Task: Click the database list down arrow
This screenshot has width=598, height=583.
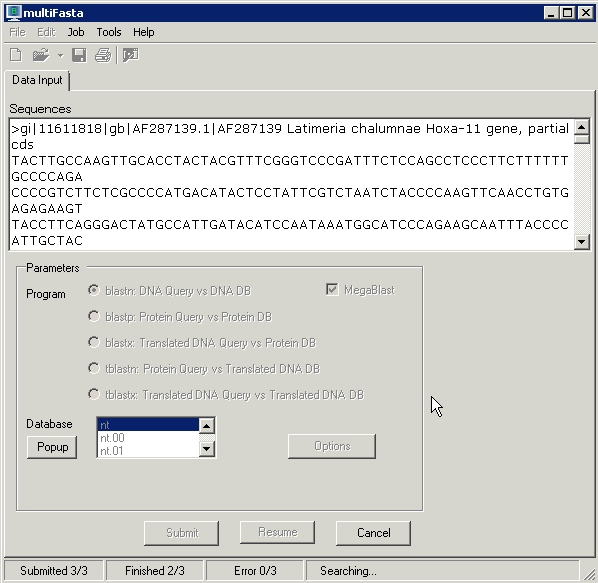Action: 207,449
